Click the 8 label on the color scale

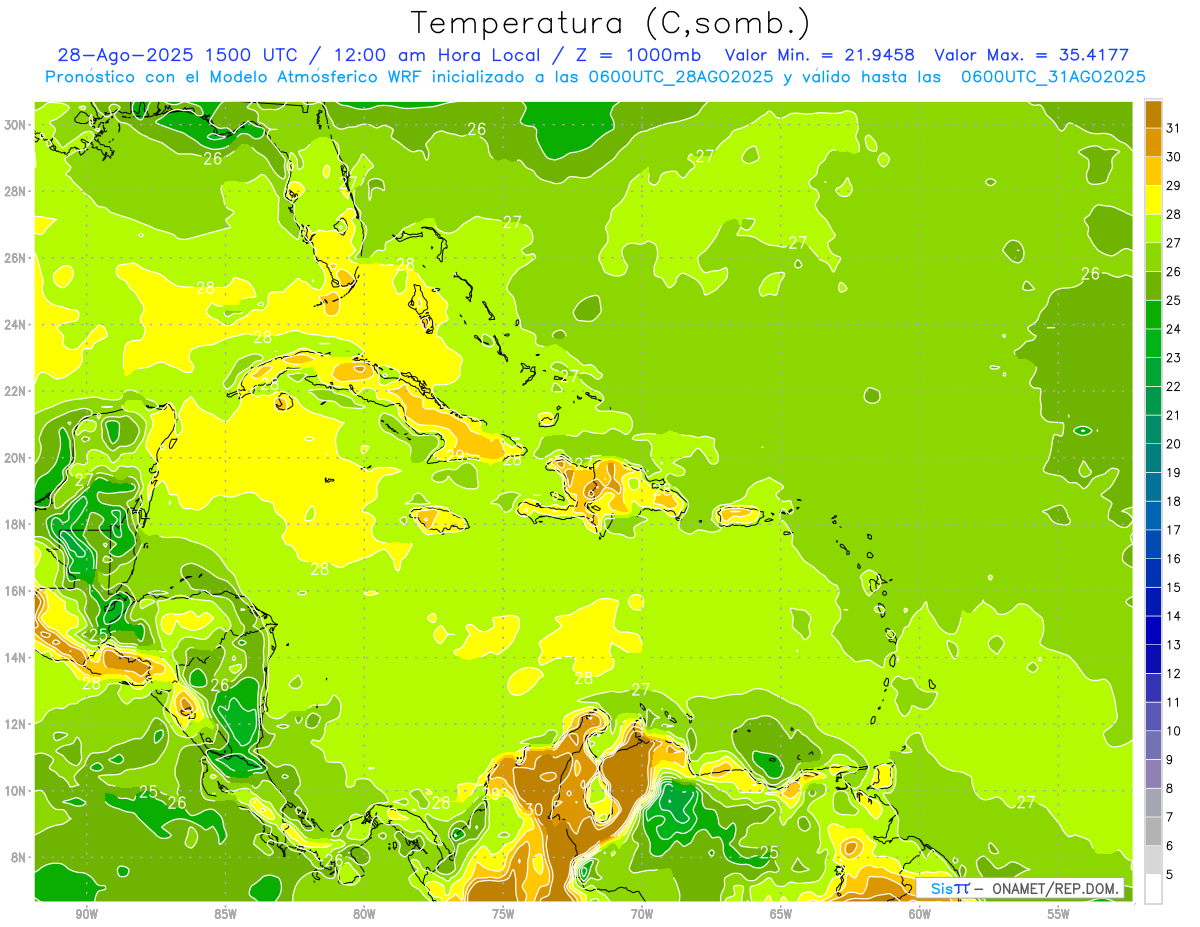(1170, 788)
